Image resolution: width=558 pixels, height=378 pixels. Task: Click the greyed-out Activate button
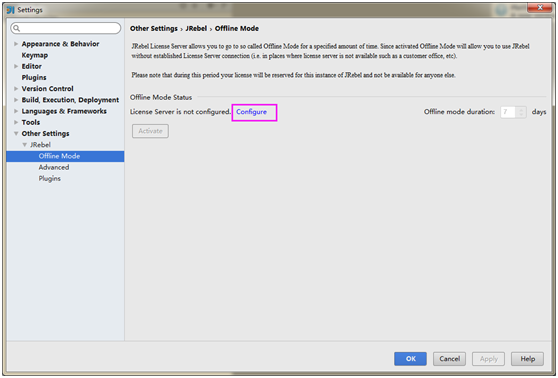150,131
